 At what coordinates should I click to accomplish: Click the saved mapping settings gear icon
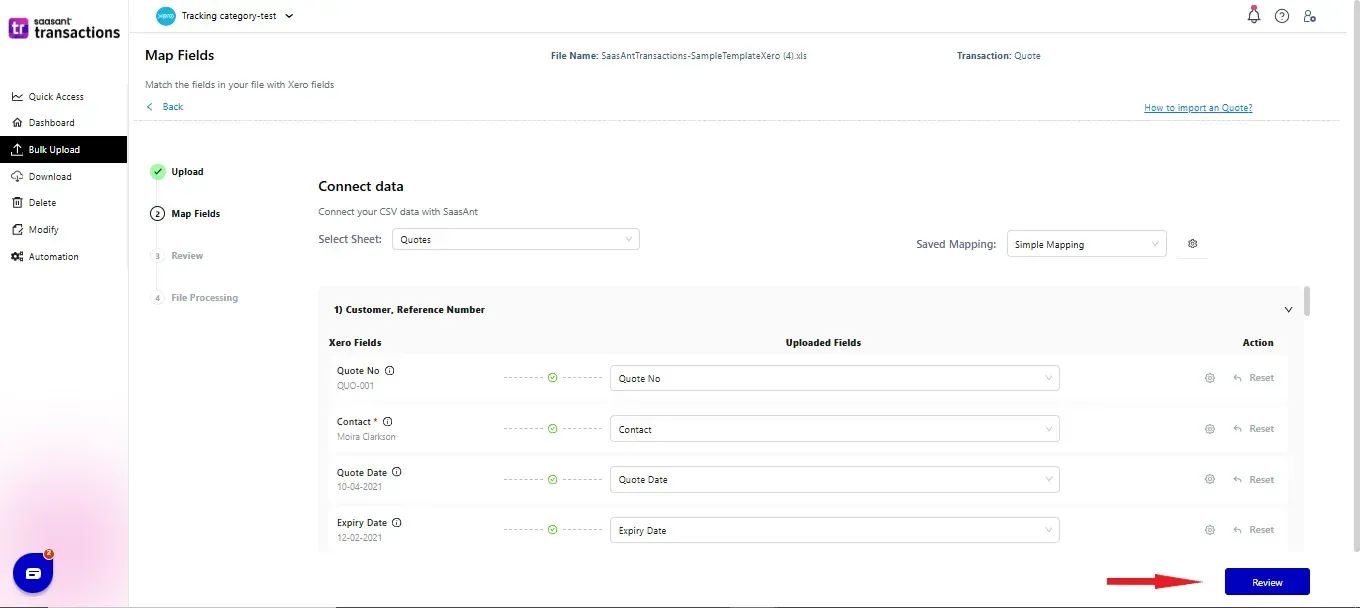tap(1192, 244)
